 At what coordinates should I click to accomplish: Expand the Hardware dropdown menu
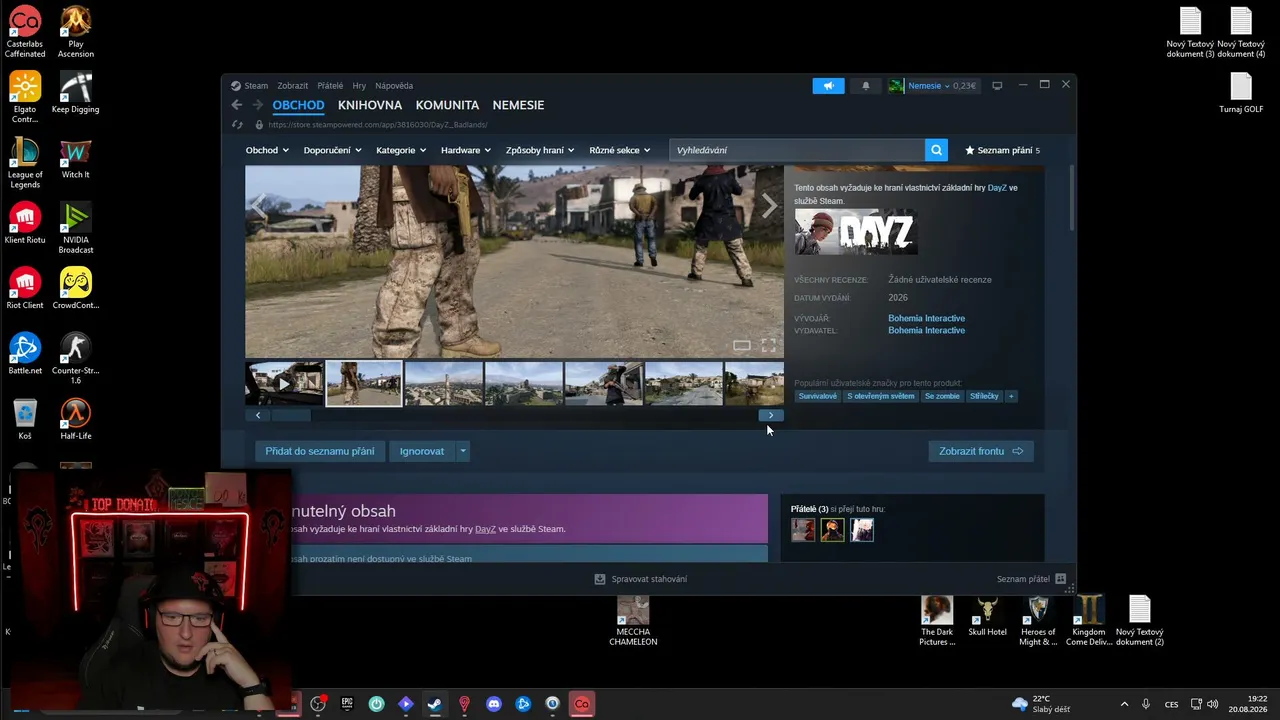click(x=466, y=150)
